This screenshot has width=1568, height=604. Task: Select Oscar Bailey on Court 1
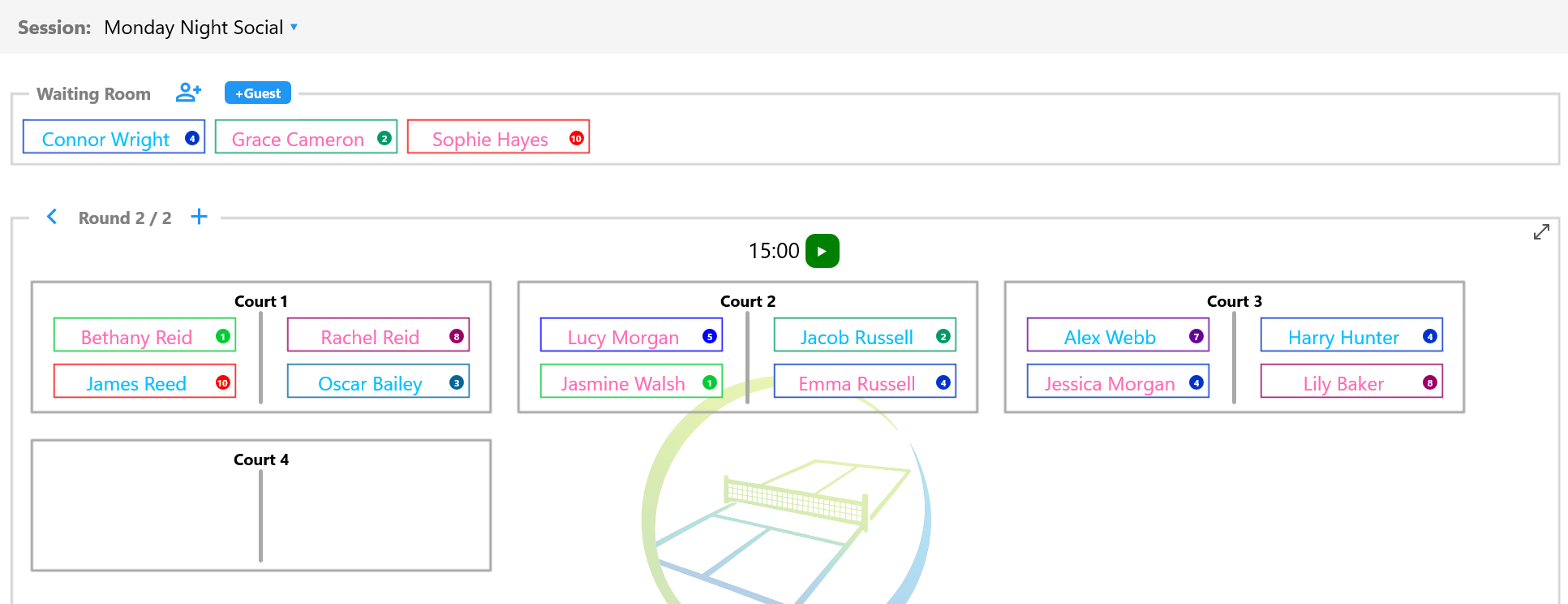tap(378, 382)
